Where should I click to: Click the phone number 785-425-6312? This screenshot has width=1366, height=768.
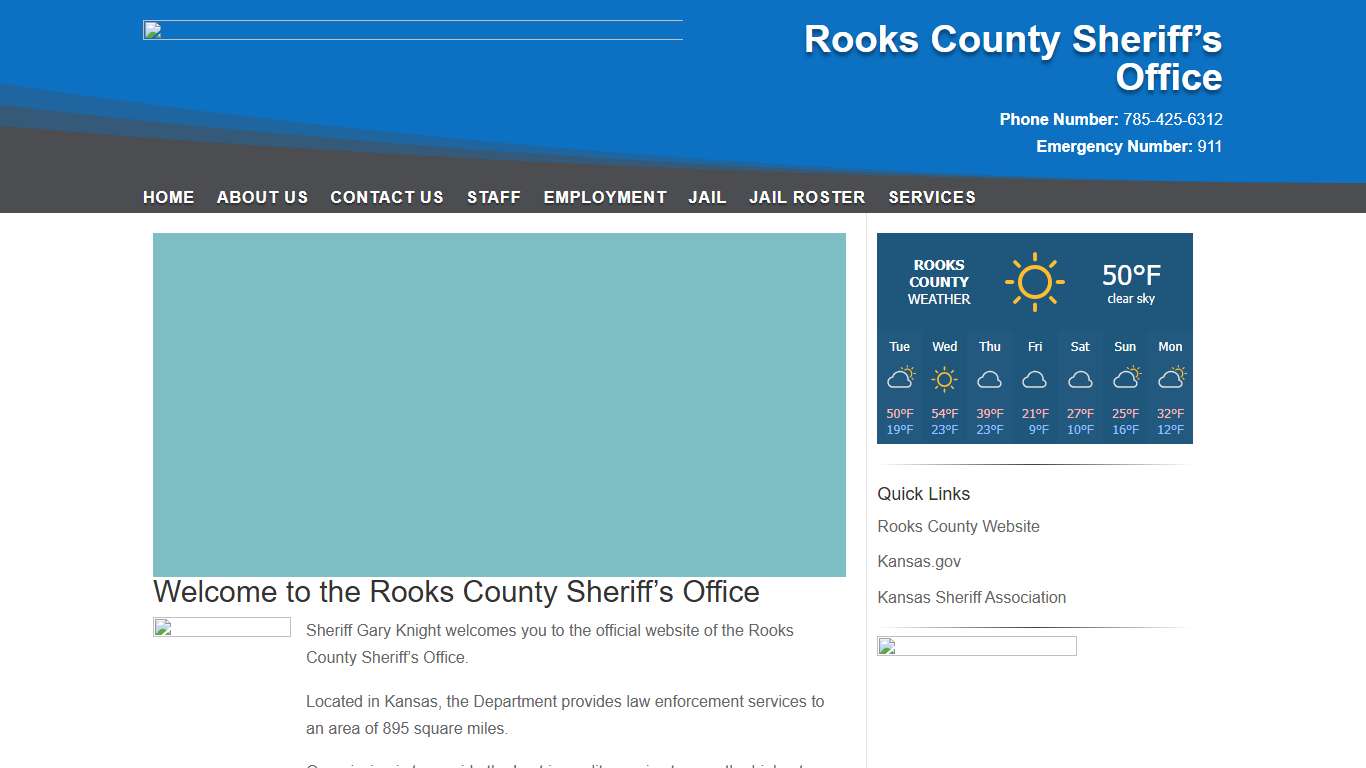(x=1172, y=119)
